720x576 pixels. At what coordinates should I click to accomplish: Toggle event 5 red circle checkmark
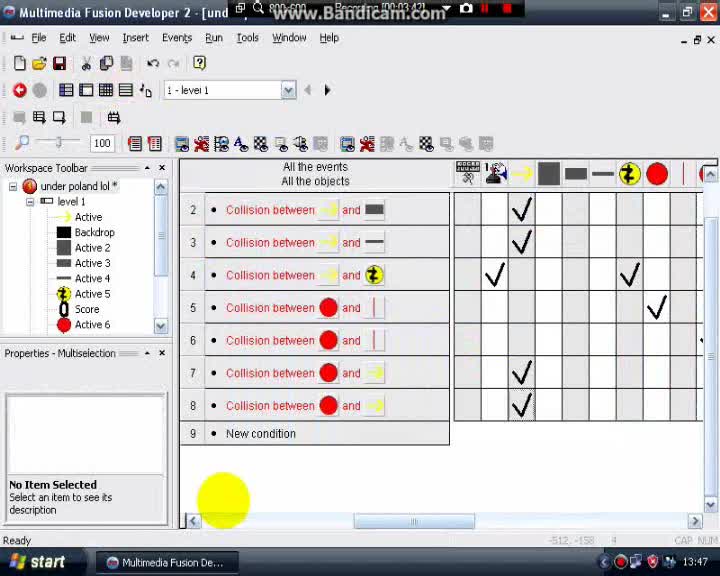click(x=657, y=307)
